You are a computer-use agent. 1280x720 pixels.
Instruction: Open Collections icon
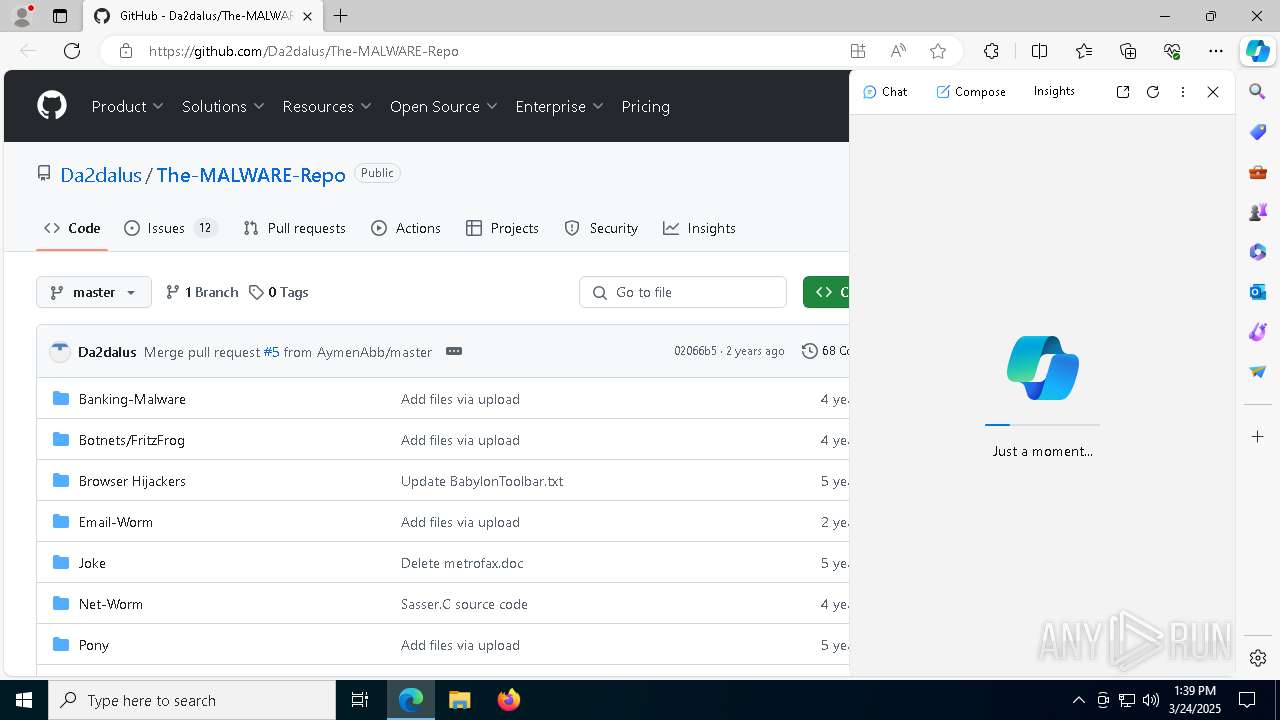(x=1128, y=51)
